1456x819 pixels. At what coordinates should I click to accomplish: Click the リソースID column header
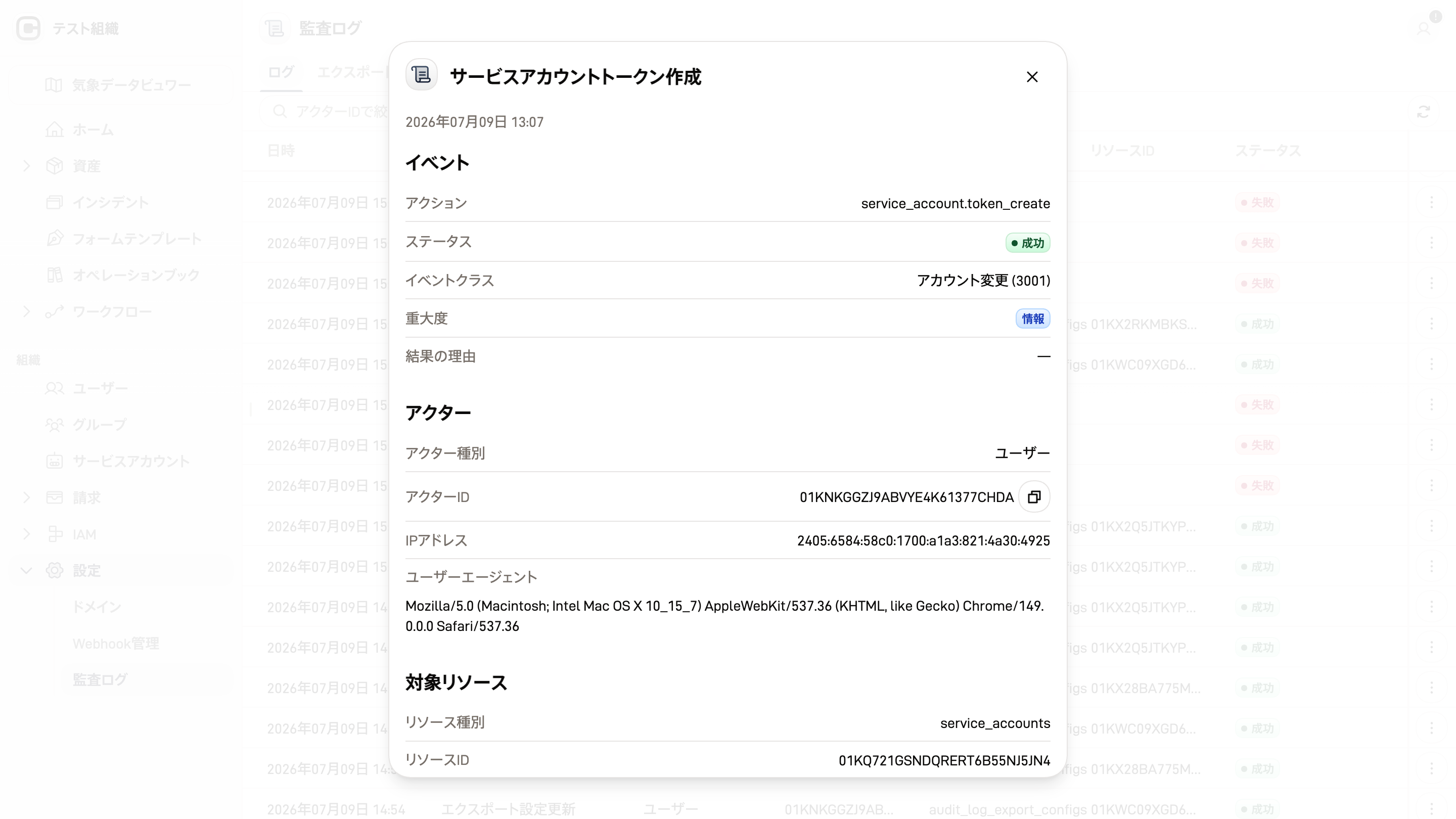pyautogui.click(x=1122, y=151)
